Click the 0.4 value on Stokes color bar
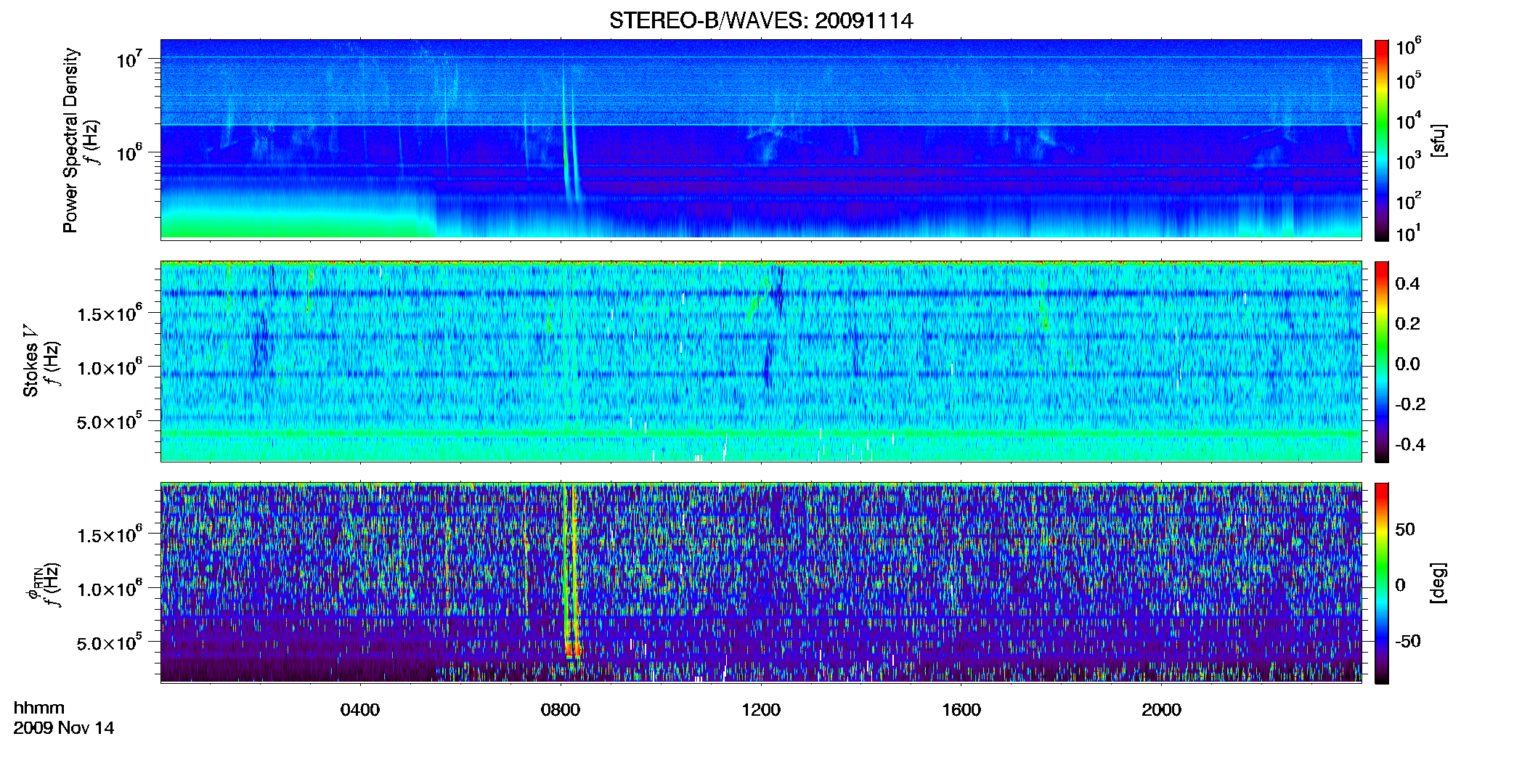1522x784 pixels. click(1407, 284)
